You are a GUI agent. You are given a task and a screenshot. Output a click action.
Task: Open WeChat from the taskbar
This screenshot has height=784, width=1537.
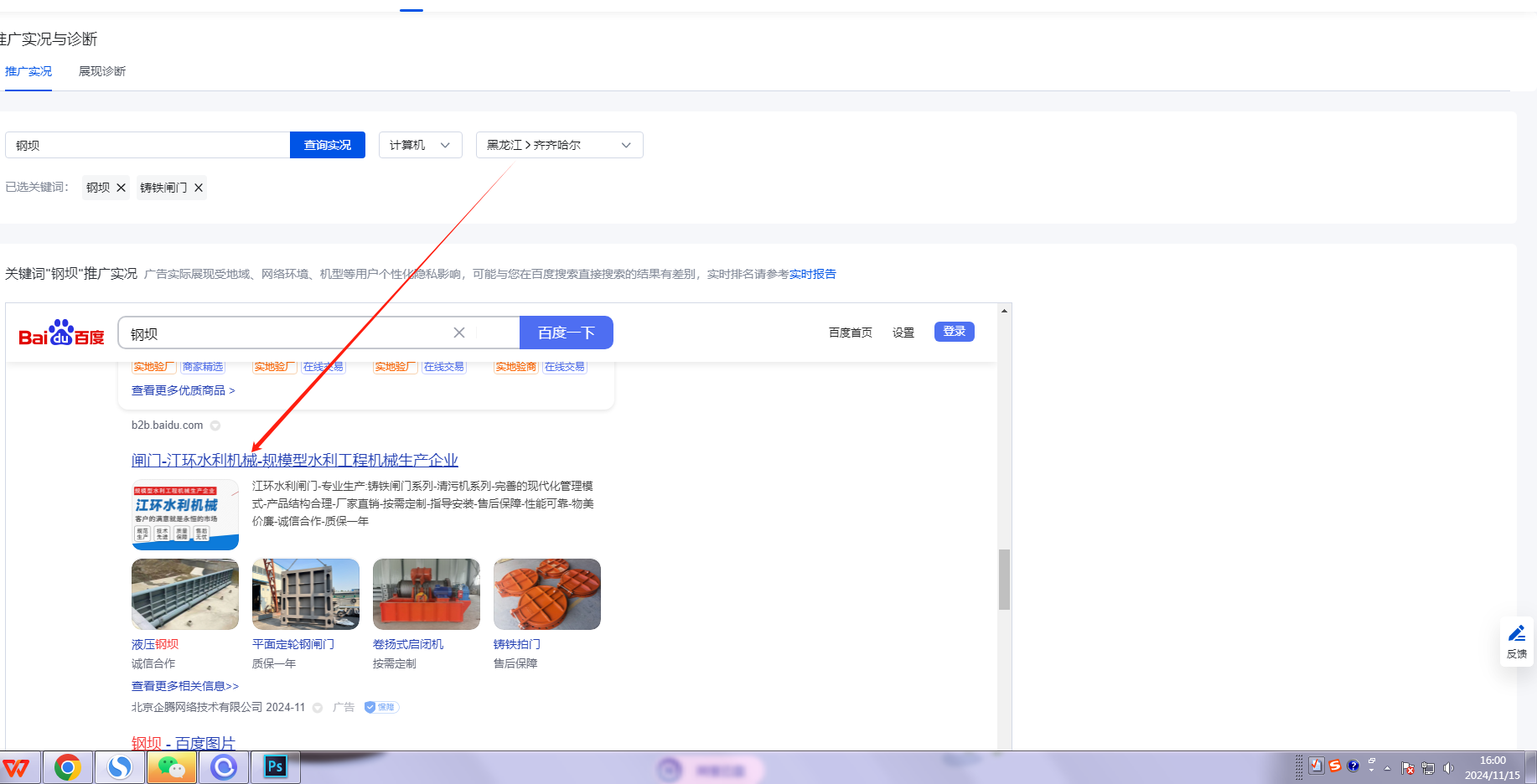coord(172,767)
